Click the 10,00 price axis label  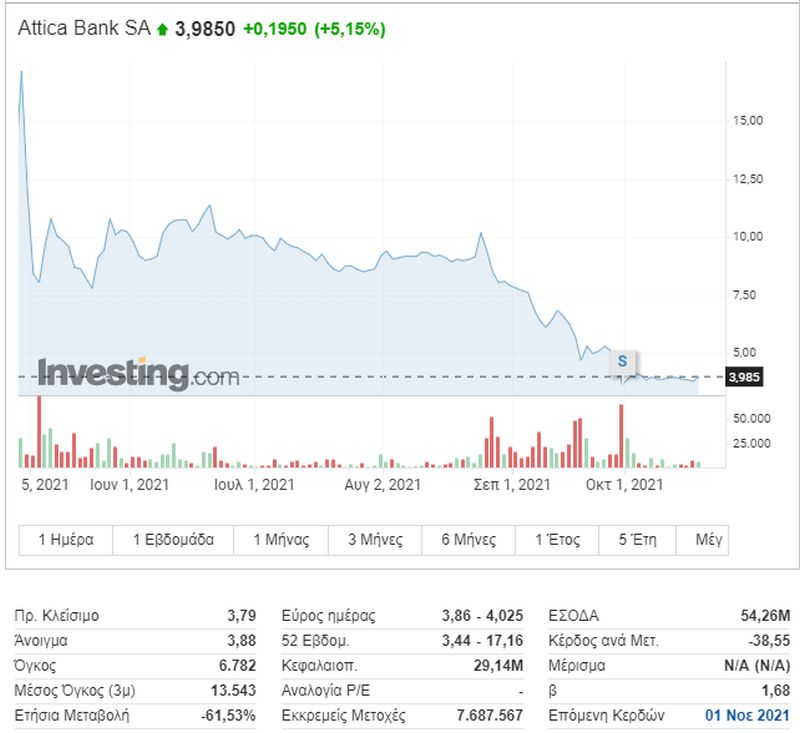click(748, 236)
